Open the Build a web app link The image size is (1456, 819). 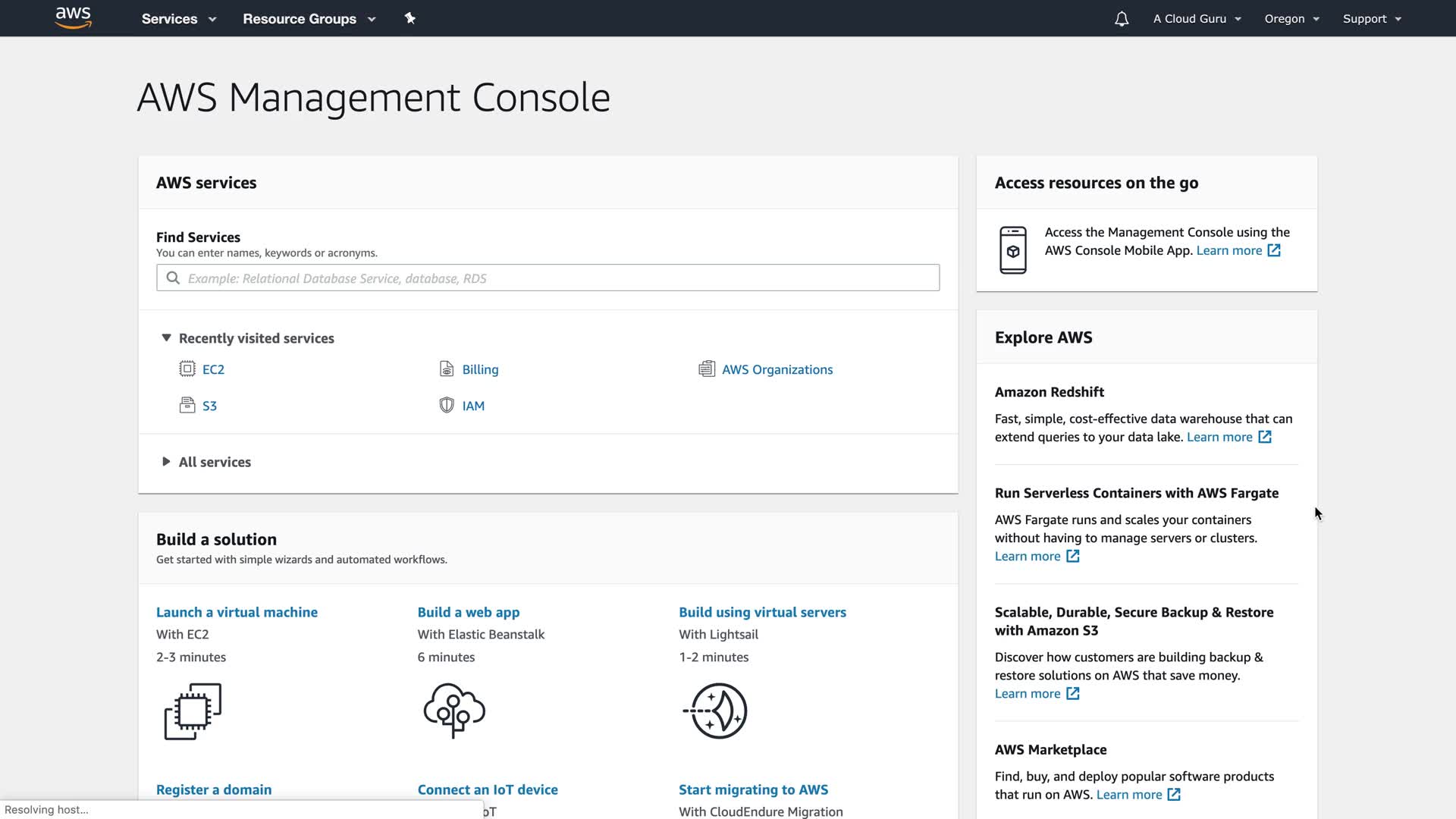[468, 612]
